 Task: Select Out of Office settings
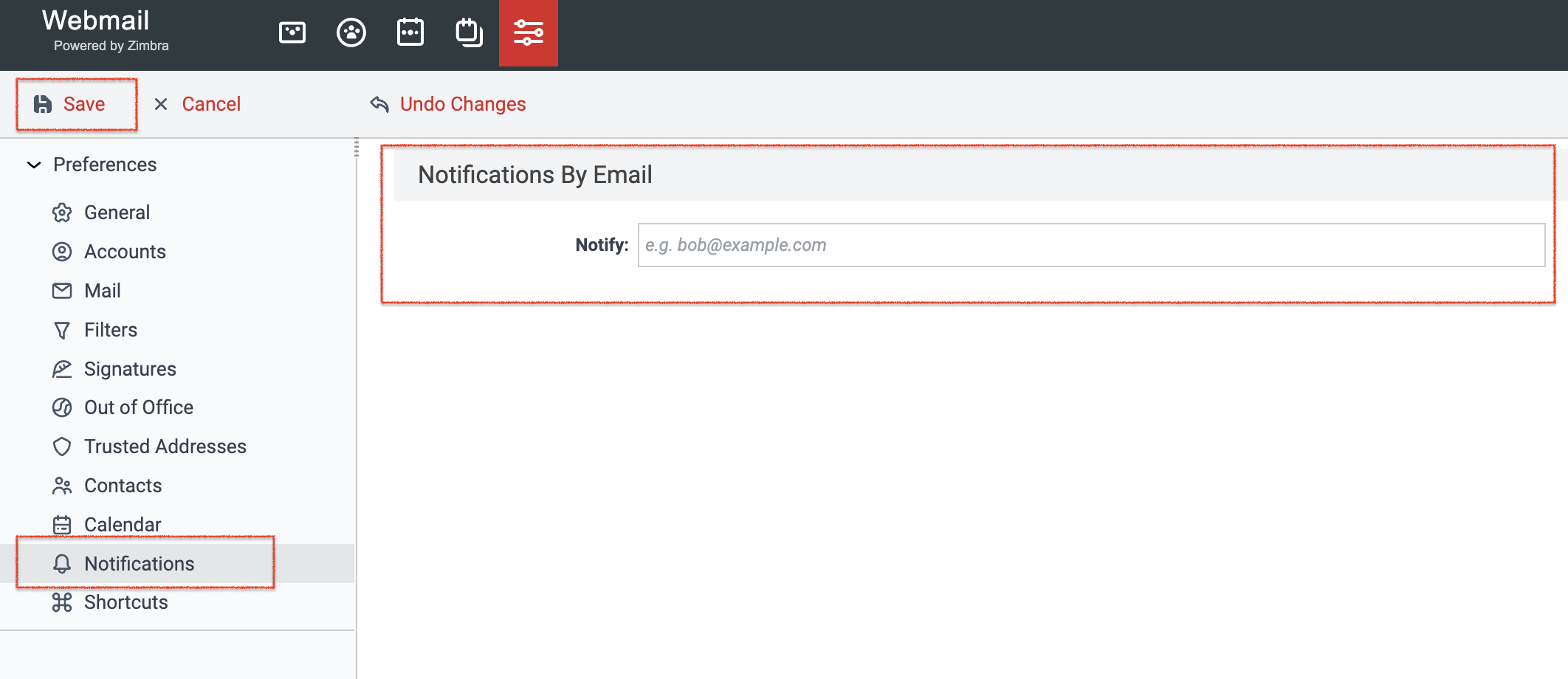[123, 407]
